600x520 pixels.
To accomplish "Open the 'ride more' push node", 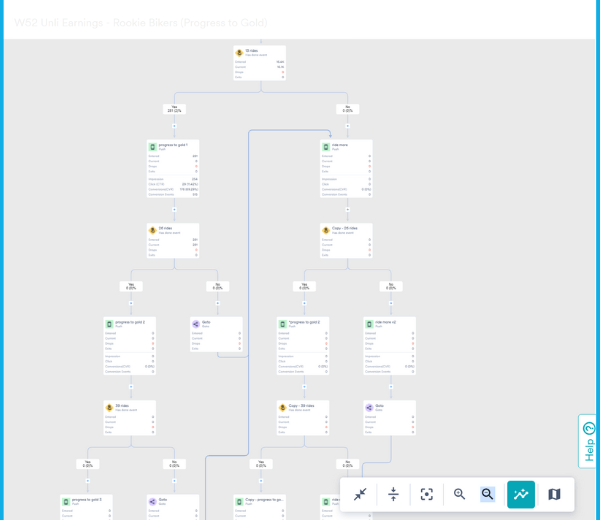I will click(x=346, y=146).
